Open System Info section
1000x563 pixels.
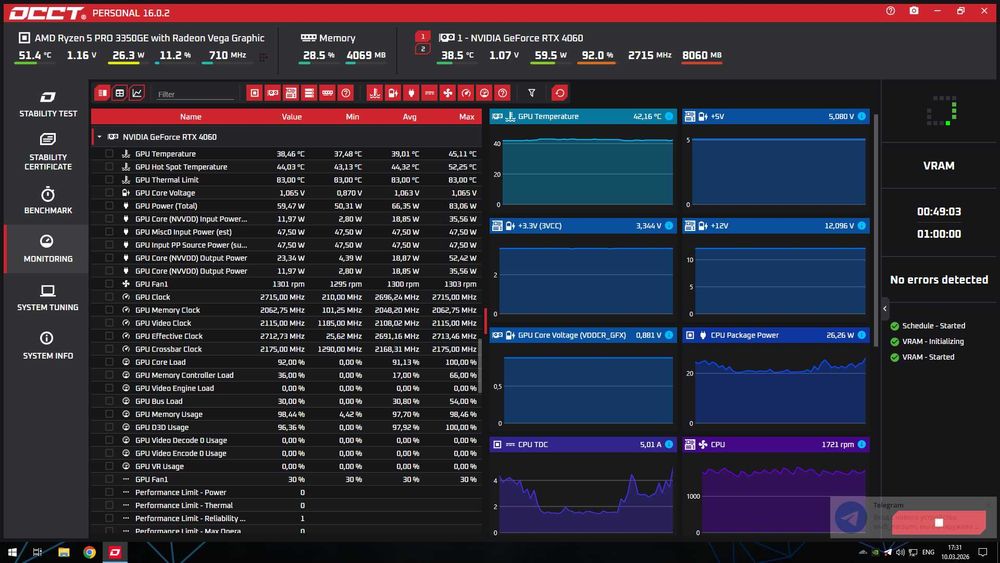(x=48, y=346)
